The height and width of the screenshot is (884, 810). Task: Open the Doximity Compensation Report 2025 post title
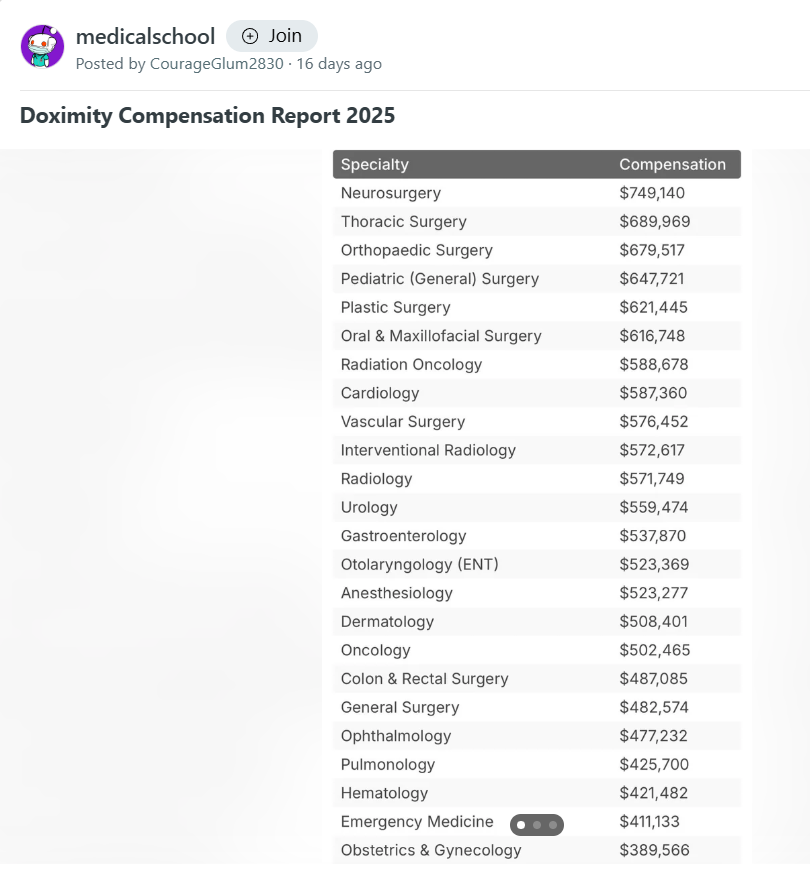coord(207,116)
